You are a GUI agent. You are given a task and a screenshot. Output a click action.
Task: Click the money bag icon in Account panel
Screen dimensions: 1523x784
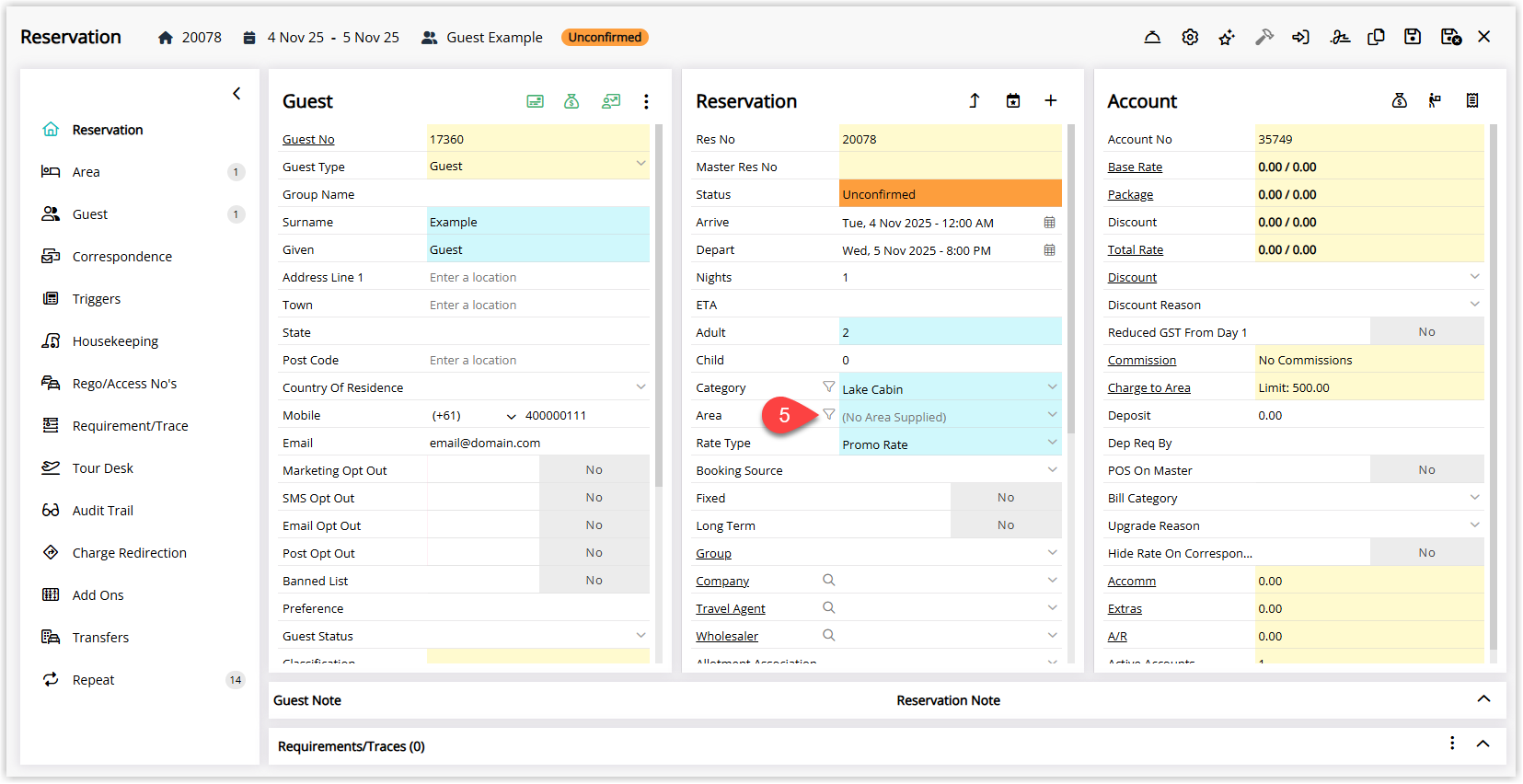[1399, 100]
